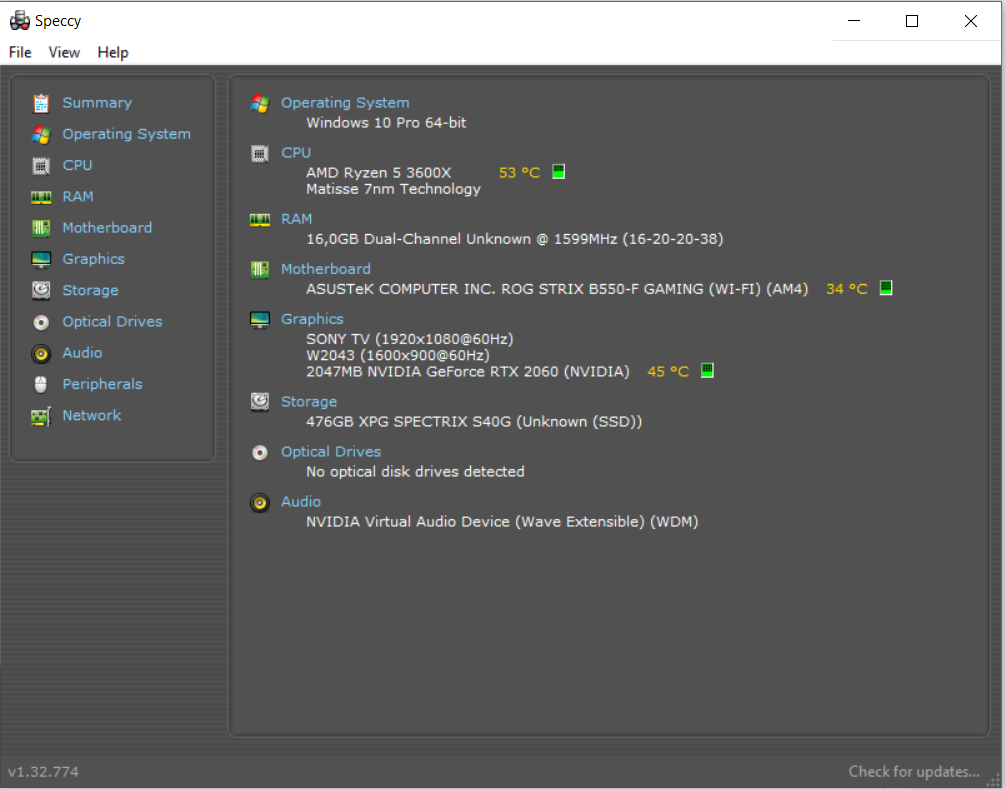Click the Storage heading link in summary
This screenshot has height=789, width=1006.
pyautogui.click(x=309, y=402)
